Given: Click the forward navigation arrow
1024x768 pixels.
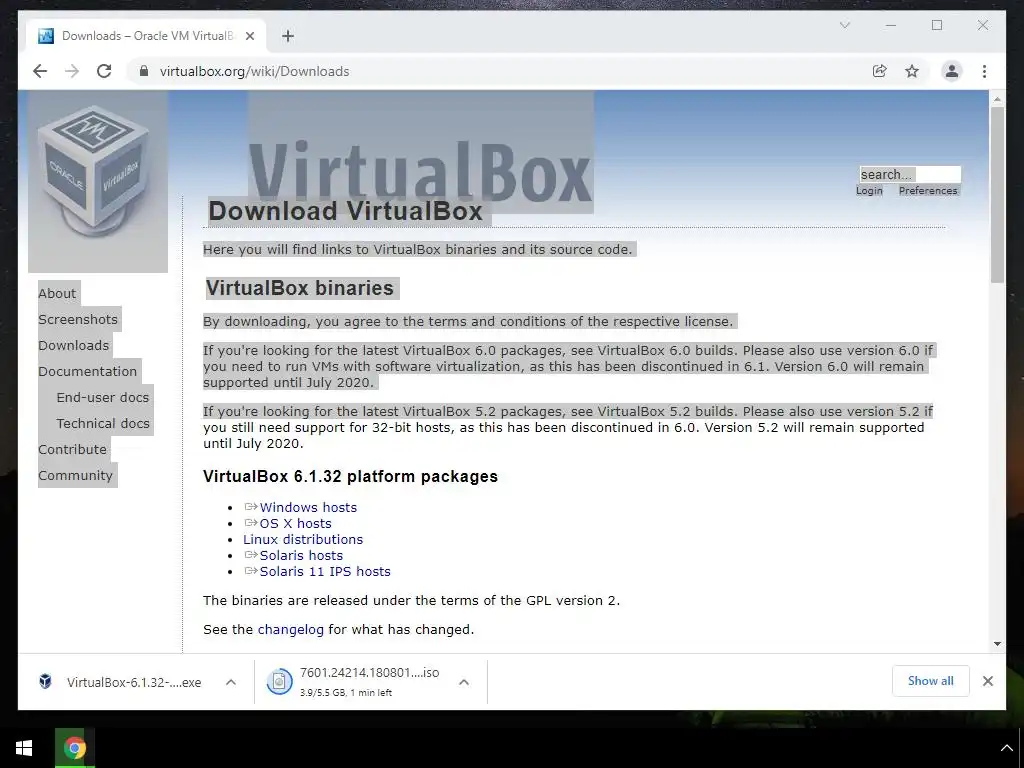Looking at the screenshot, I should [x=72, y=71].
